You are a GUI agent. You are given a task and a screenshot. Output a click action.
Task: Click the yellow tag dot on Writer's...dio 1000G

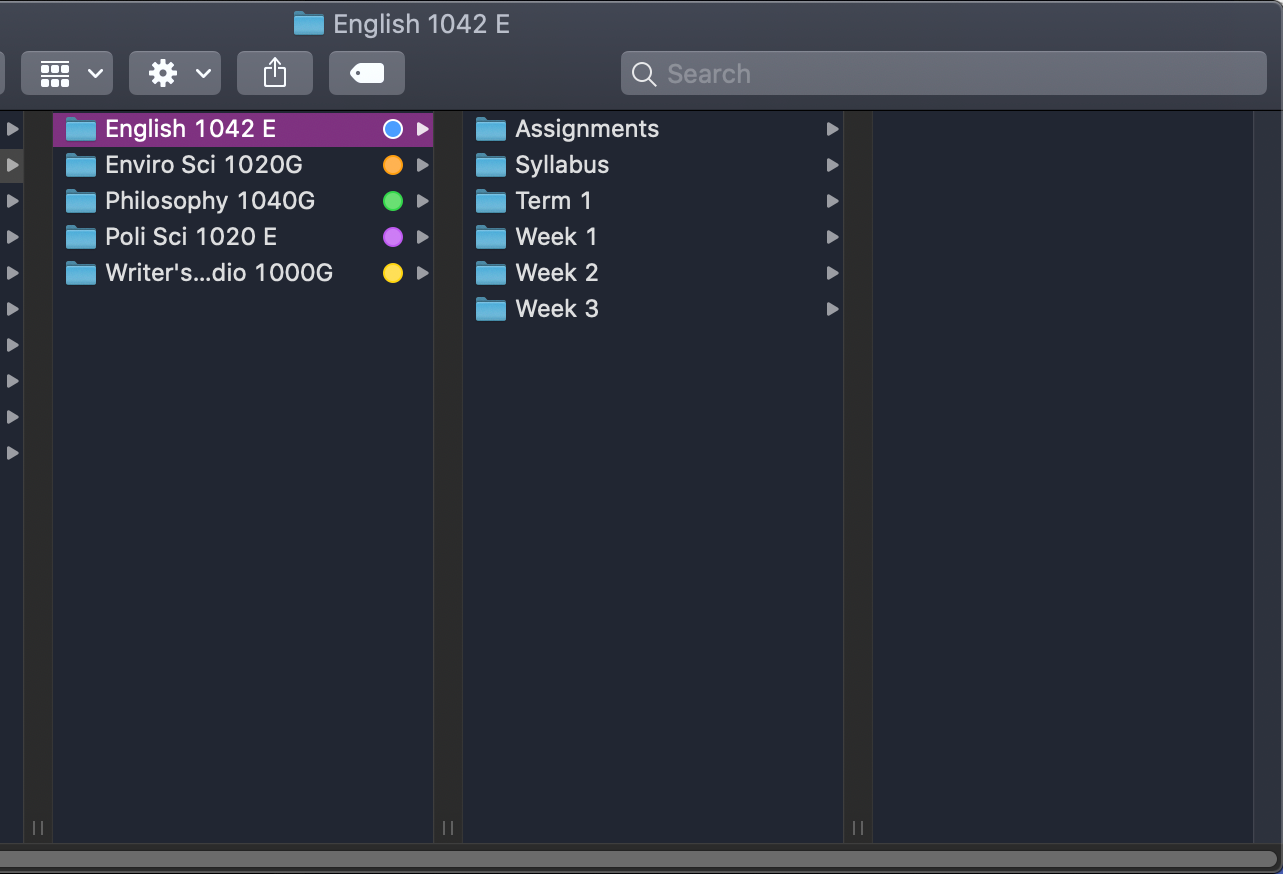coord(393,273)
